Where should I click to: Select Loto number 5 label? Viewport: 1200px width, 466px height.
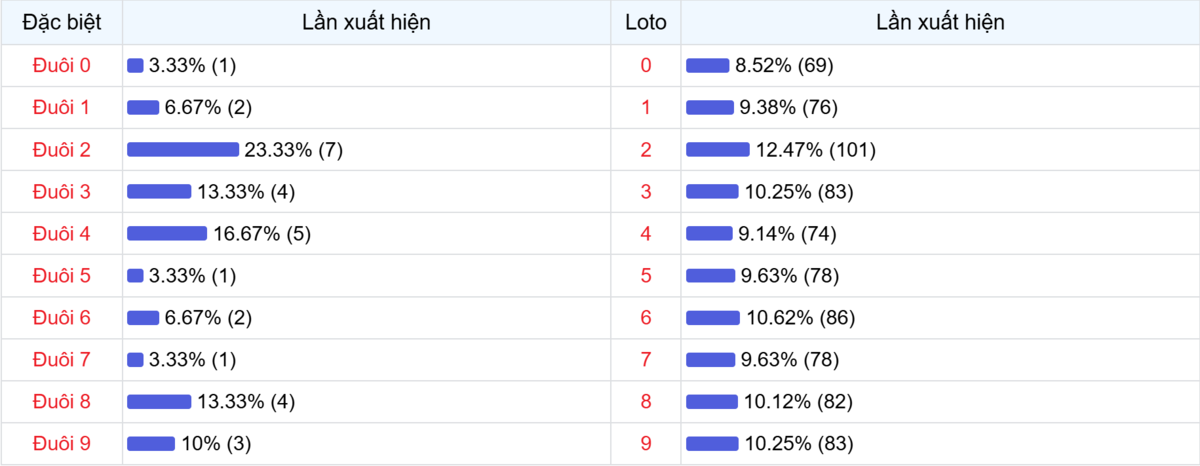click(645, 276)
